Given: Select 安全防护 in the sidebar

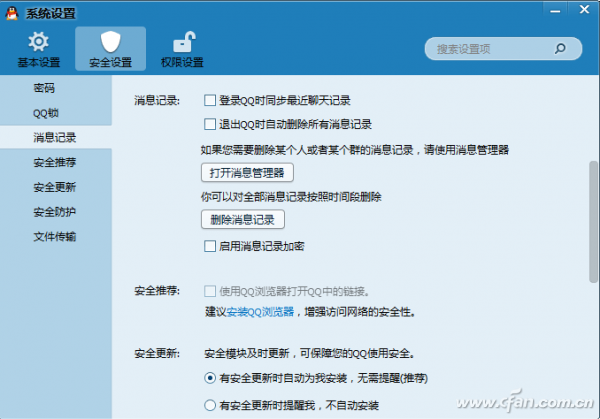Looking at the screenshot, I should 56,212.
